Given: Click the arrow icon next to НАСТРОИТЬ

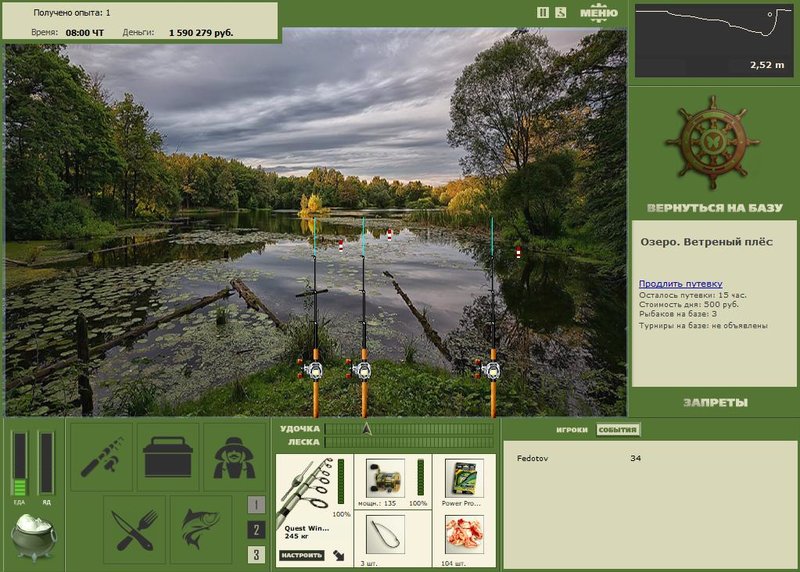Looking at the screenshot, I should tap(339, 555).
